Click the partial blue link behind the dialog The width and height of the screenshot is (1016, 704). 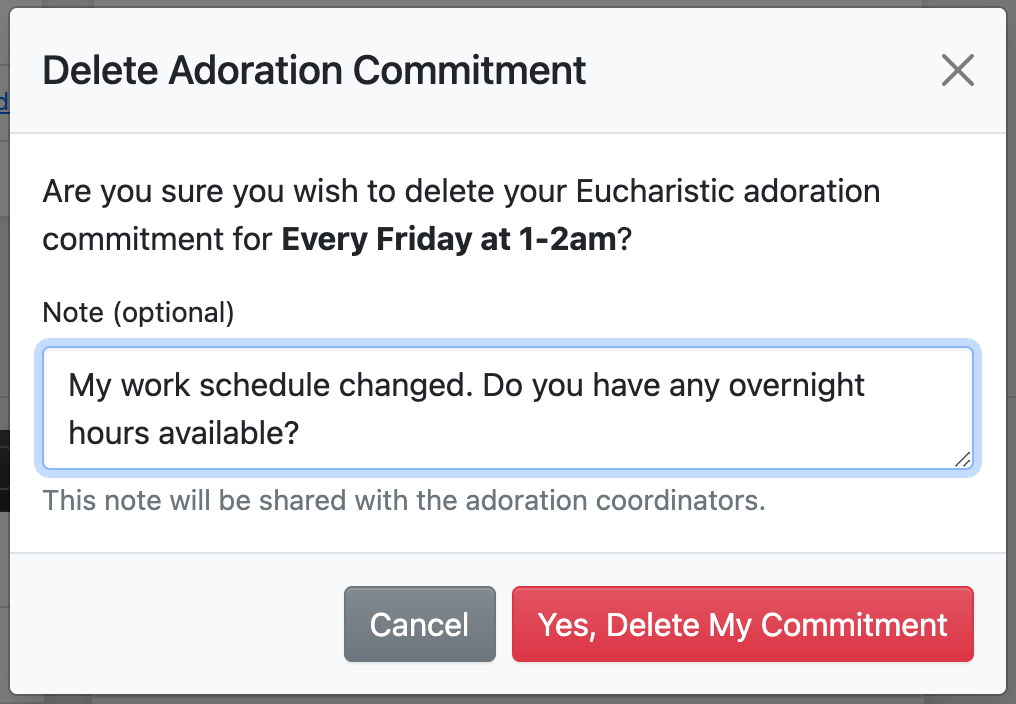click(4, 101)
